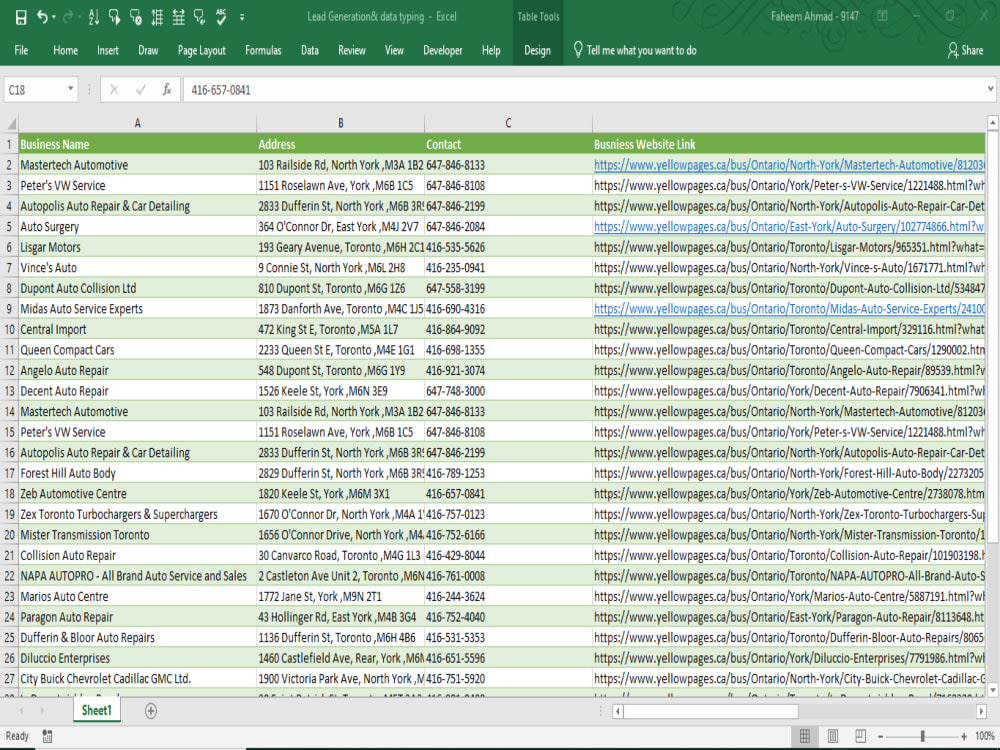Open the Mastertech Automotive yellowpages link in row 2

[x=789, y=165]
